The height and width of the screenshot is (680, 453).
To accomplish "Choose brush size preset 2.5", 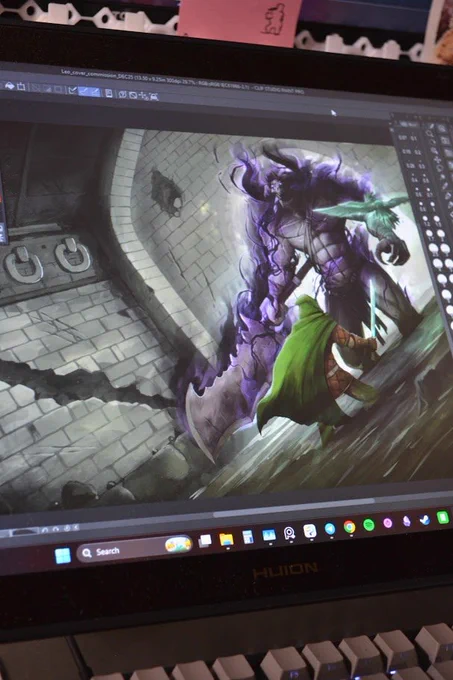I will point(434,250).
